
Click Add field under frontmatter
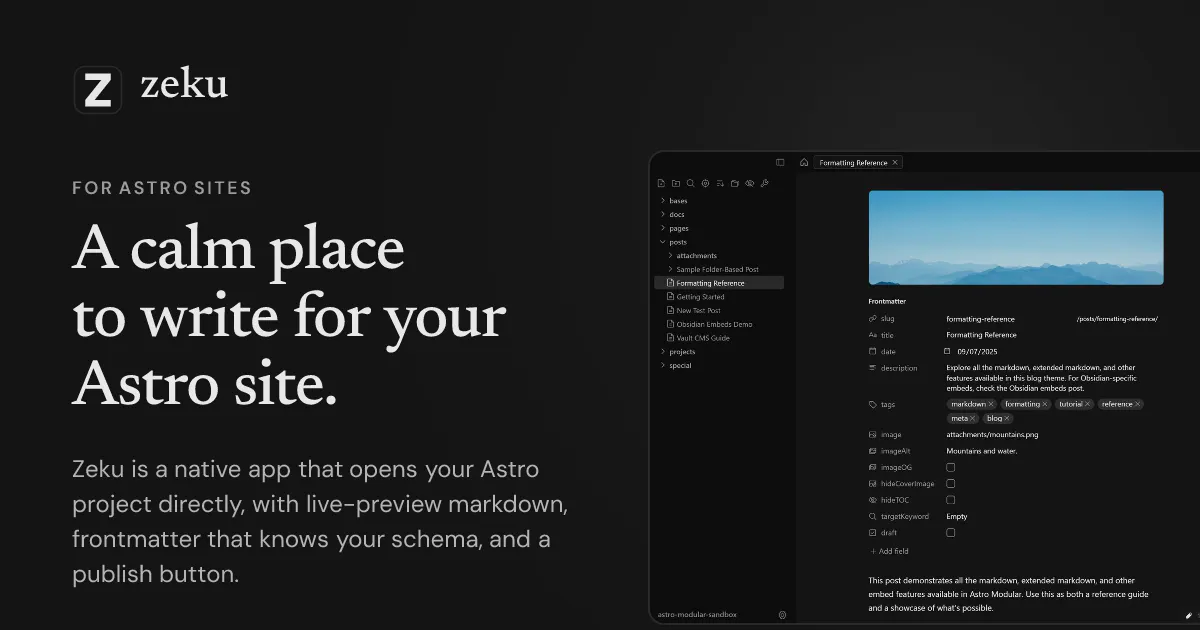point(889,551)
